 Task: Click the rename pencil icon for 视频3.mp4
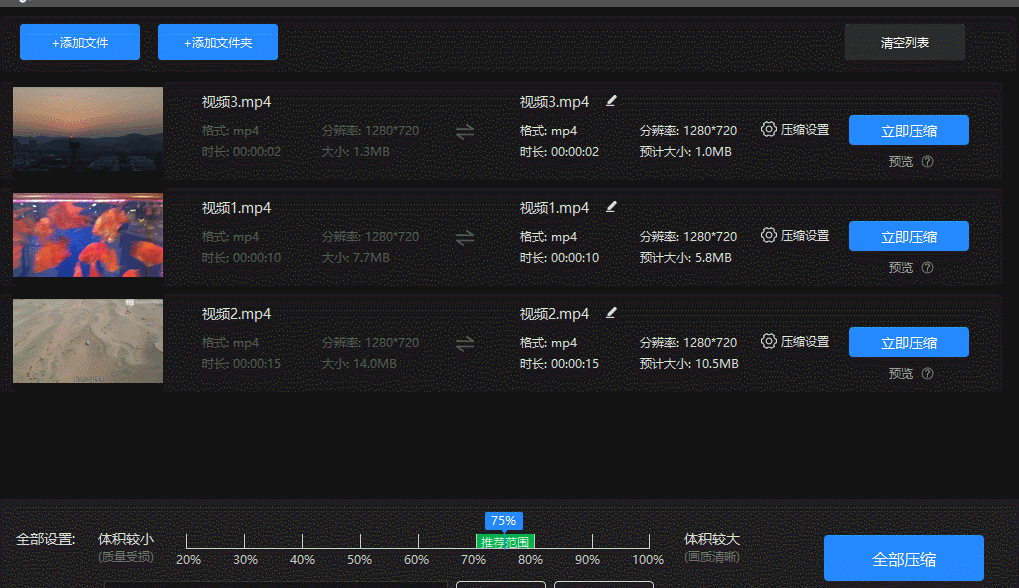coord(610,100)
